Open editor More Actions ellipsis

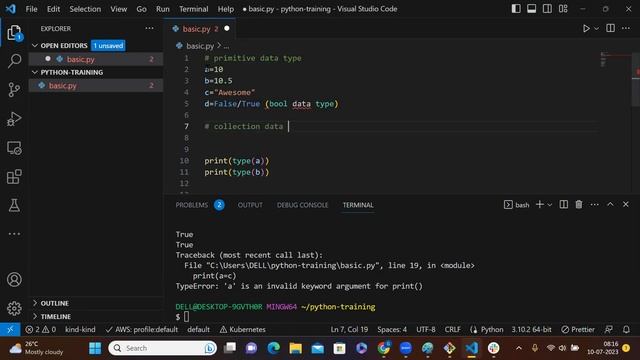(626, 28)
